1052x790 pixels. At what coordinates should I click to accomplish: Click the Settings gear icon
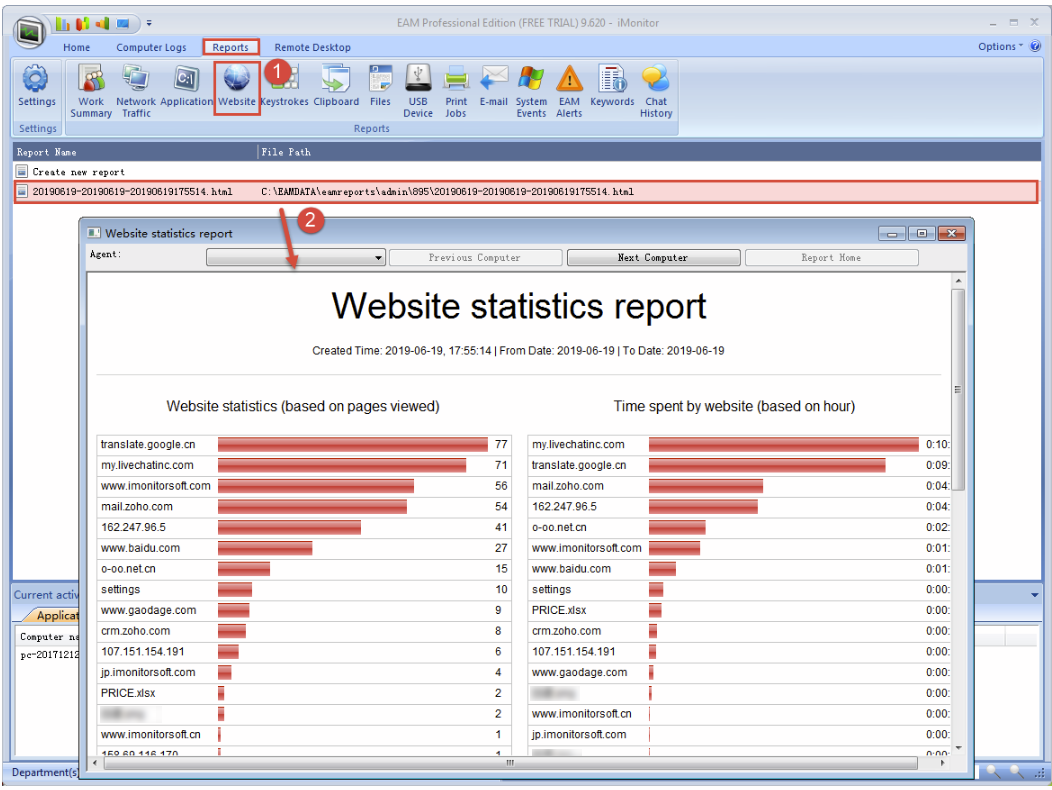37,87
